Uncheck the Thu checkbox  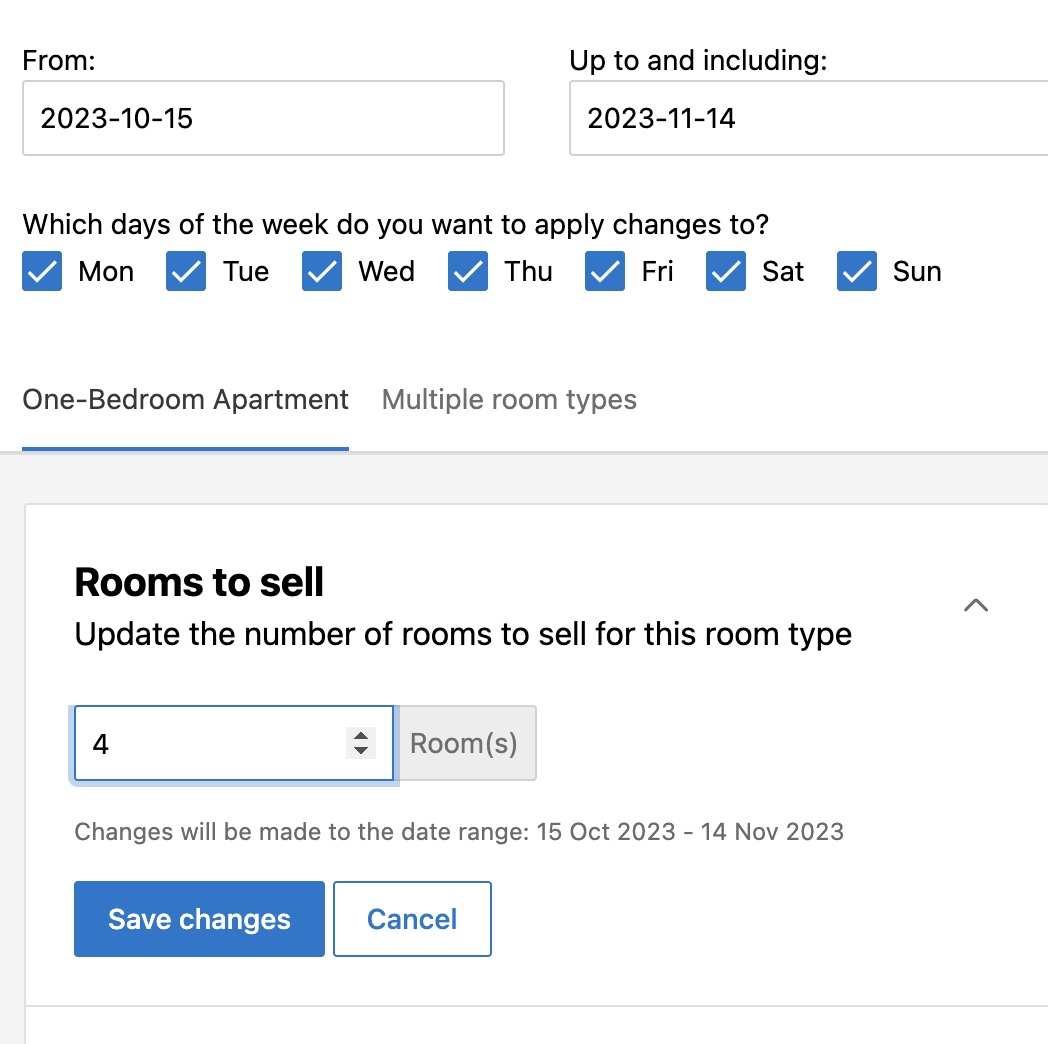(468, 272)
